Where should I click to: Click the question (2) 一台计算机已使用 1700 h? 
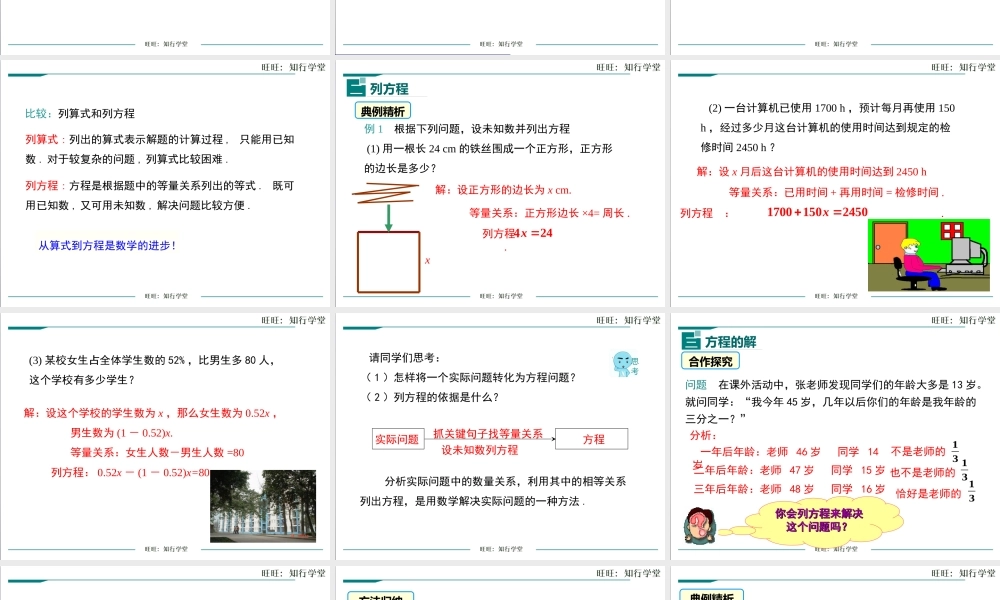point(828,128)
